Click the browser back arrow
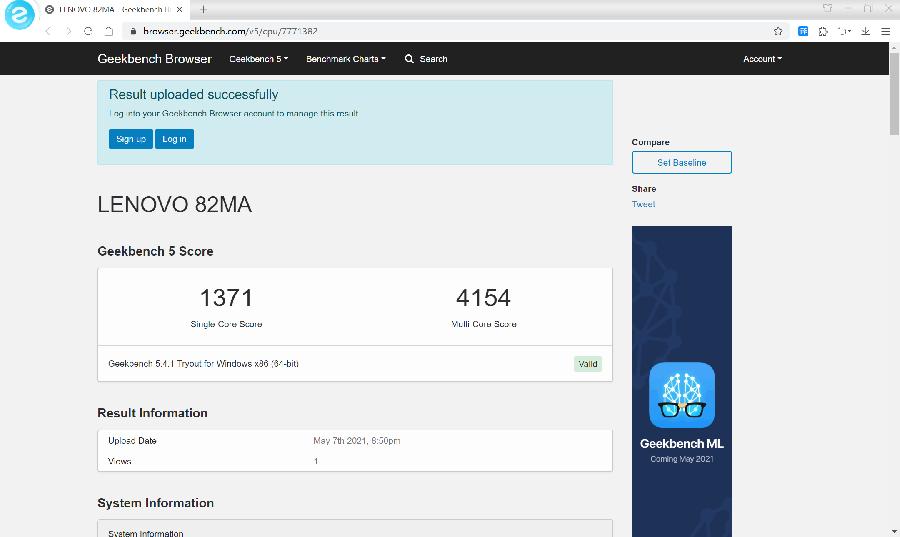This screenshot has width=900, height=537. click(48, 31)
